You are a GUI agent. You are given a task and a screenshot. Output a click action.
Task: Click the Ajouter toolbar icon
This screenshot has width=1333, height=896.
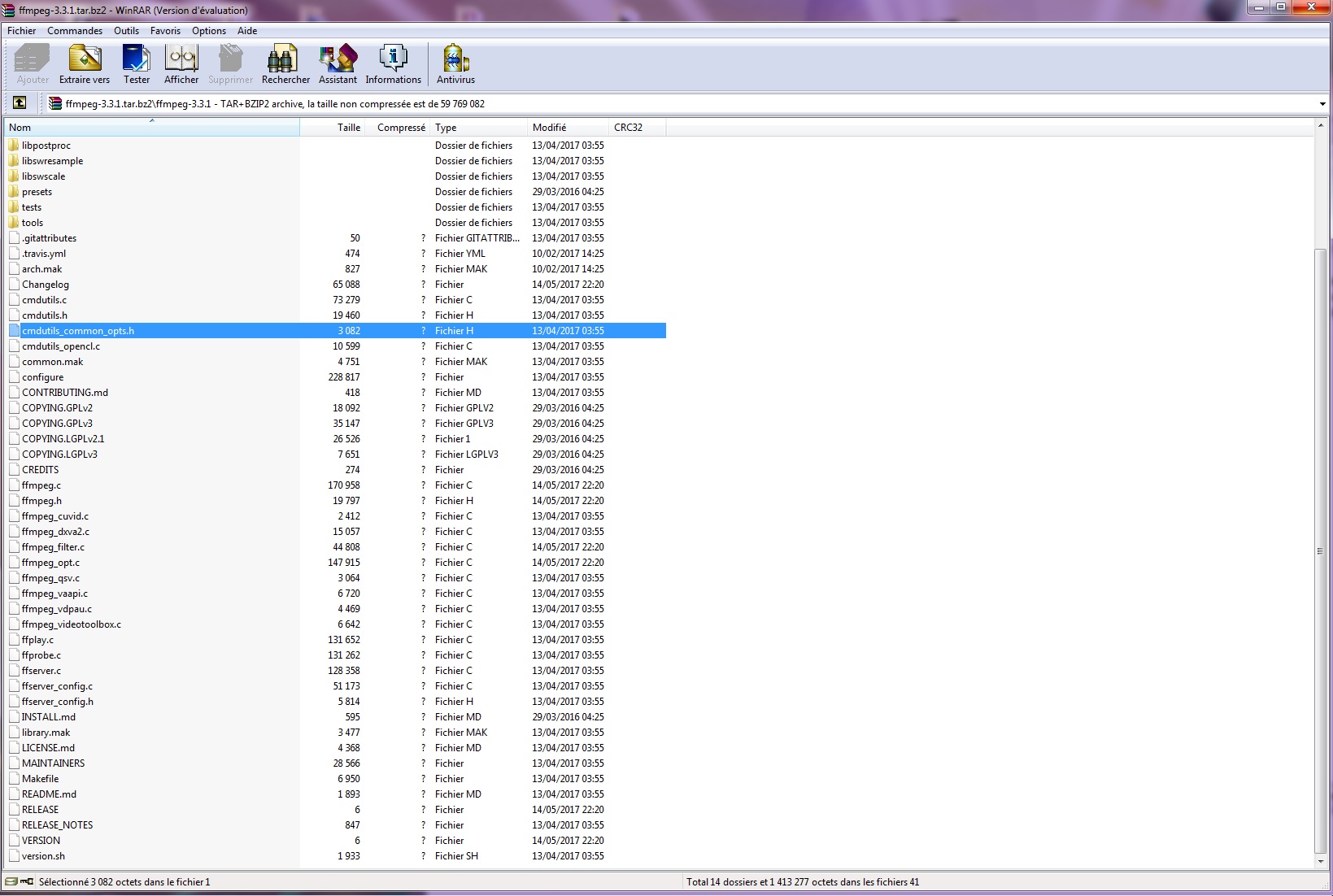tap(33, 59)
